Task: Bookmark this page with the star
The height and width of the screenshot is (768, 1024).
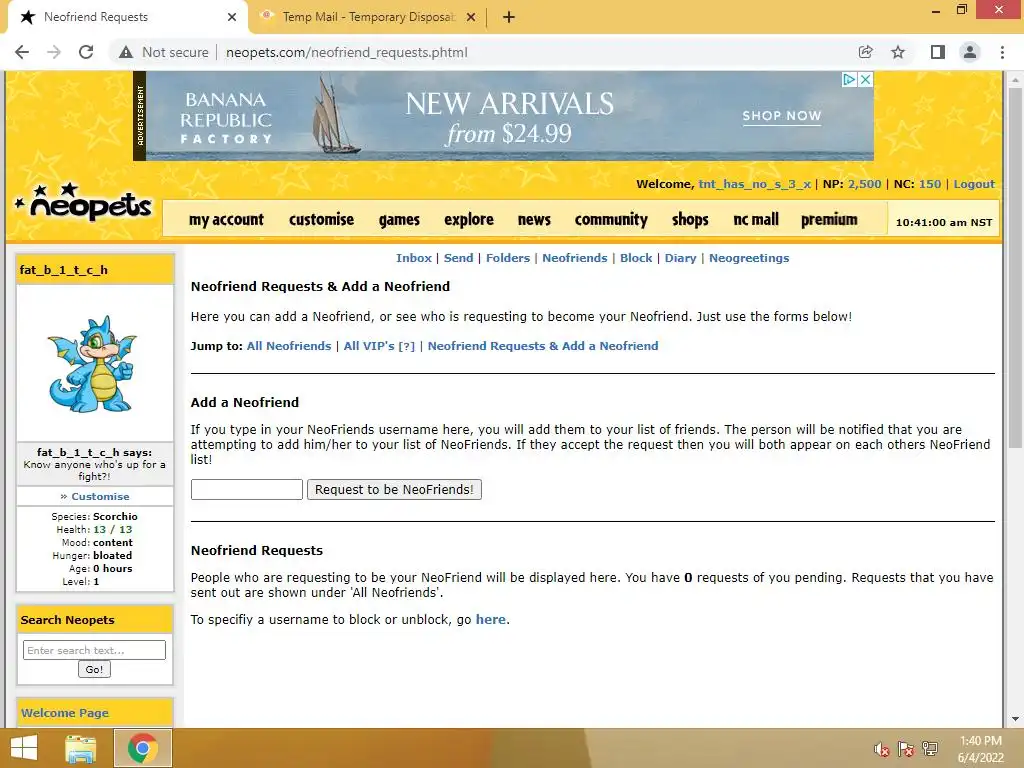Action: tap(898, 52)
